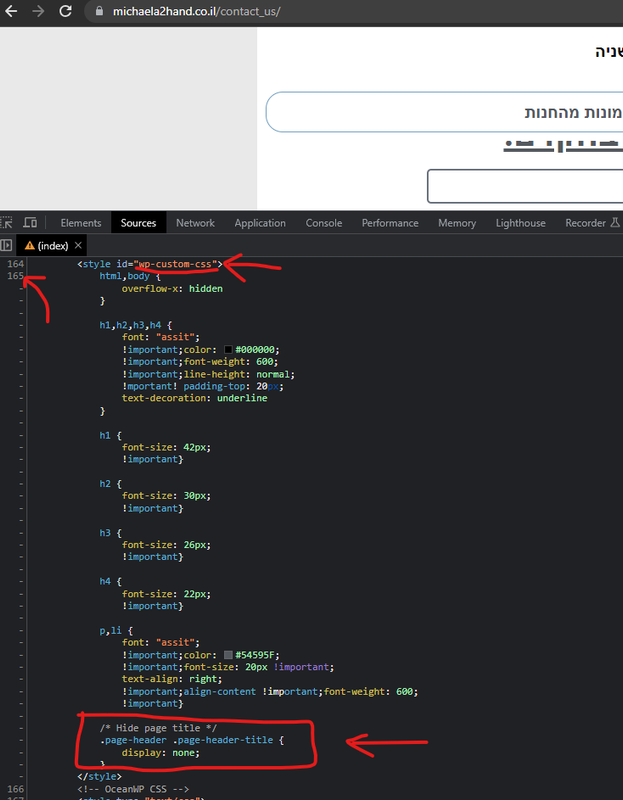The width and height of the screenshot is (623, 800).
Task: Click the 'p,li {' selector line
Action: (x=116, y=631)
